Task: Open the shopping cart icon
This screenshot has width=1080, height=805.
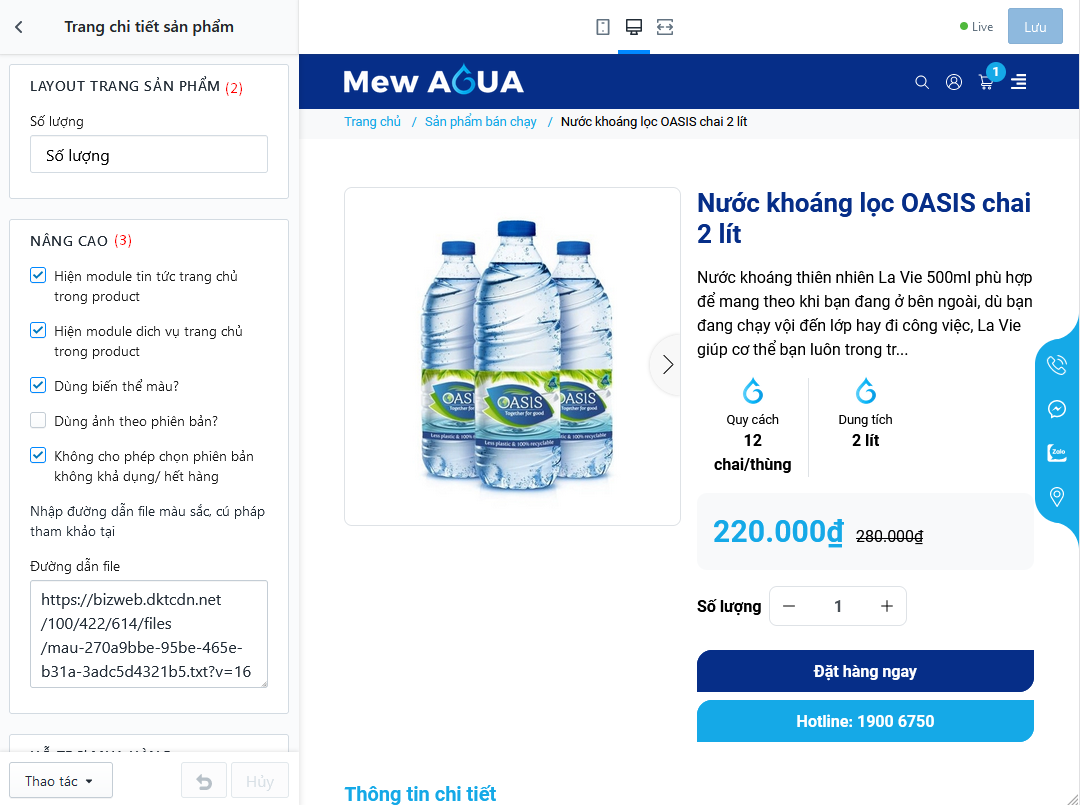Action: click(x=986, y=82)
